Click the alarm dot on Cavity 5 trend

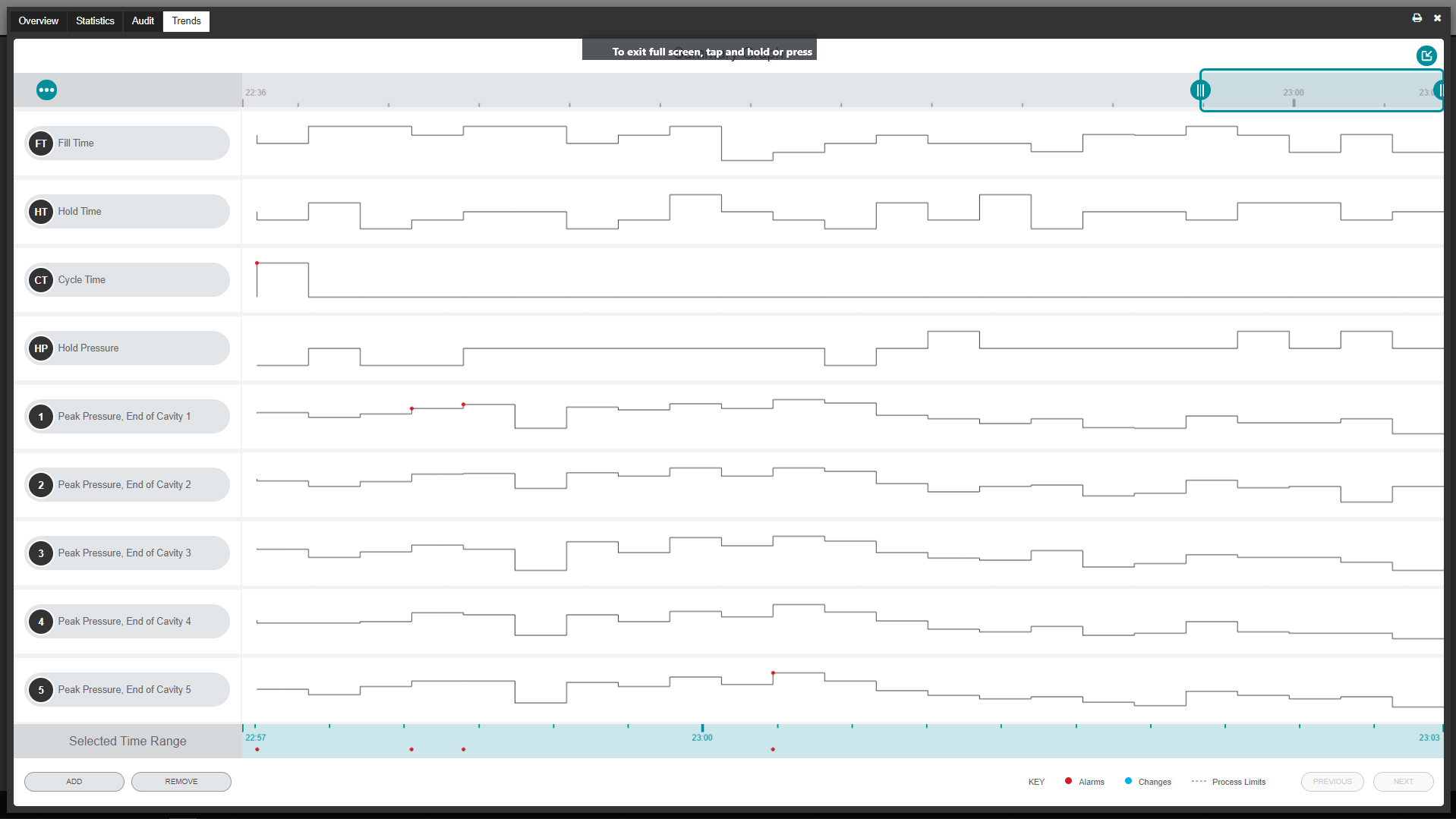[774, 673]
